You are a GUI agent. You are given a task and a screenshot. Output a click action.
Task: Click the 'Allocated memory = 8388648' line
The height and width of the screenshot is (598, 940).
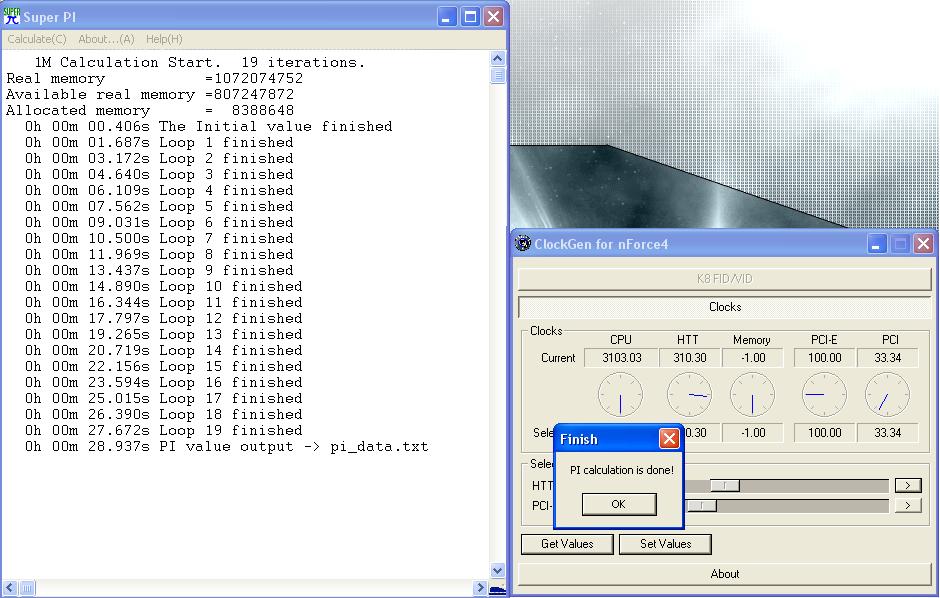[150, 111]
